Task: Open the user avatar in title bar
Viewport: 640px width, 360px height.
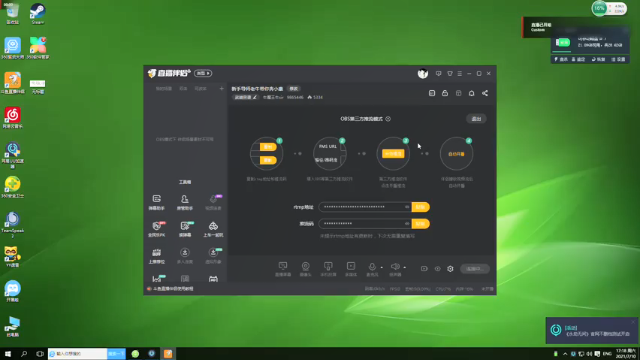Action: (x=423, y=73)
